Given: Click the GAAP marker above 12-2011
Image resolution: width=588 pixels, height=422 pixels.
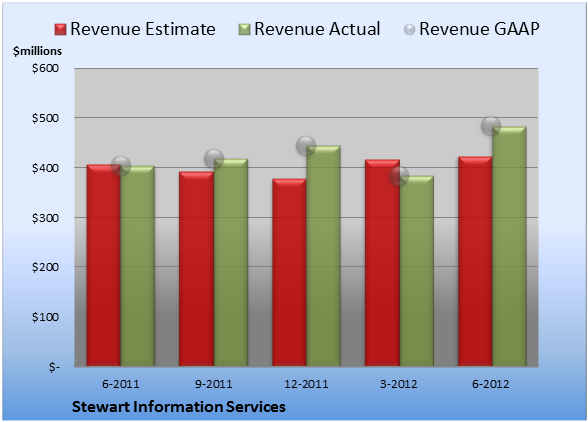Looking at the screenshot, I should tap(306, 146).
